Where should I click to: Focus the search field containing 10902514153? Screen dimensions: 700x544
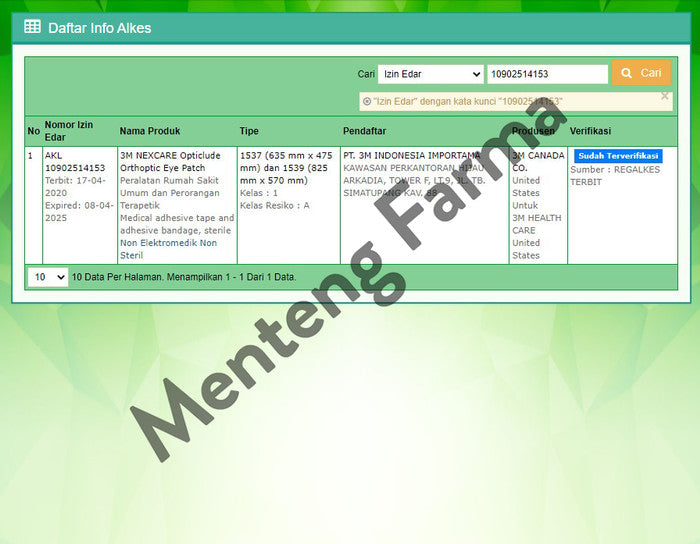click(x=547, y=74)
